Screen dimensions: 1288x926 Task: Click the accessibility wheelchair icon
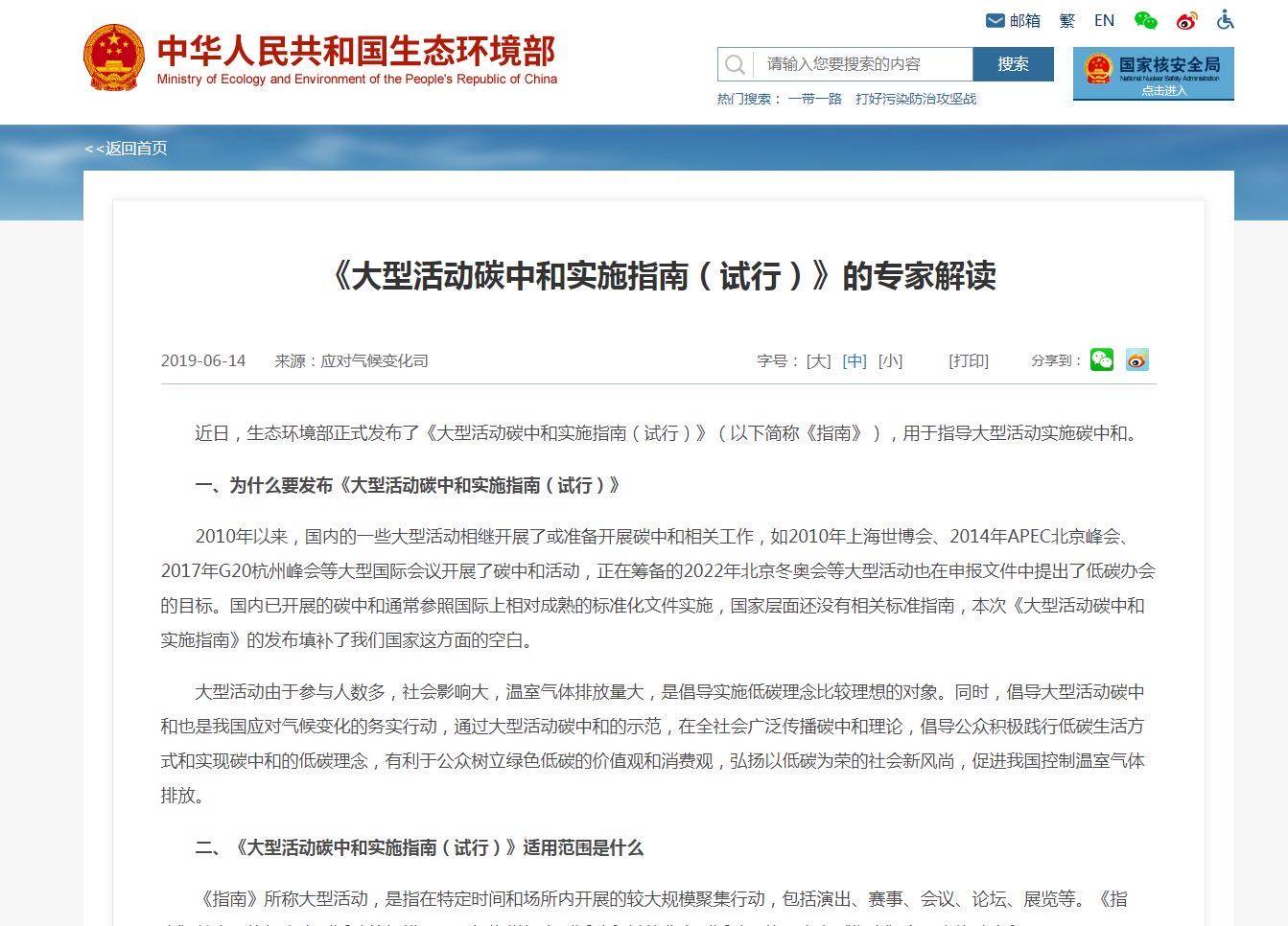(x=1225, y=19)
